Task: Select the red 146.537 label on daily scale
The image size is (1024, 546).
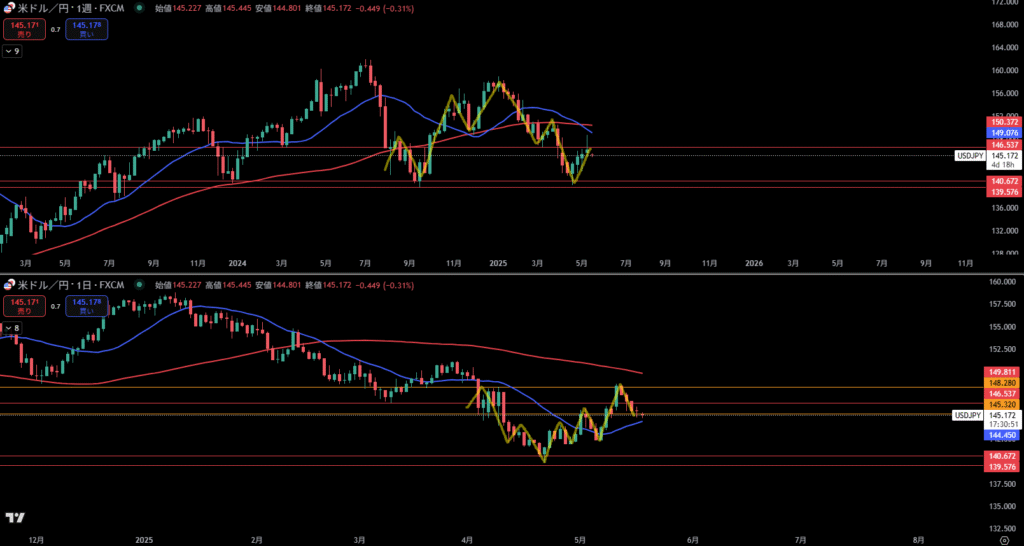Action: point(1000,394)
